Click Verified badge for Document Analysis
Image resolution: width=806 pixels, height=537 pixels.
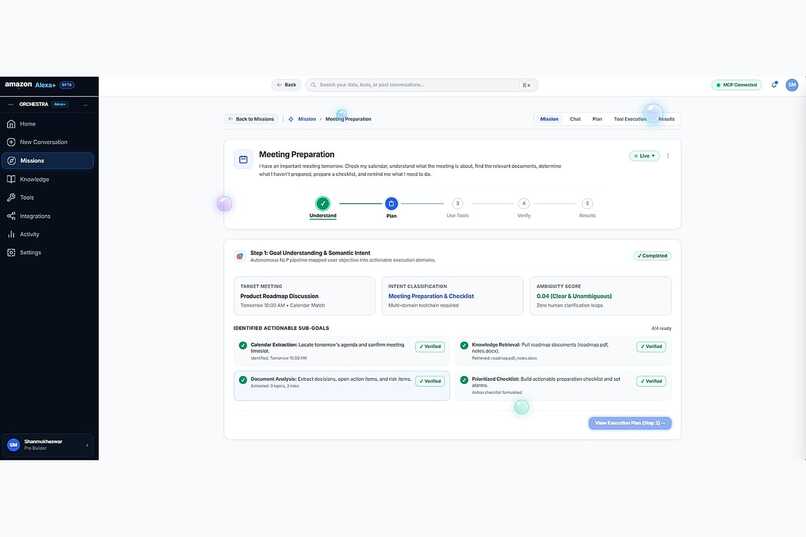[x=430, y=381]
